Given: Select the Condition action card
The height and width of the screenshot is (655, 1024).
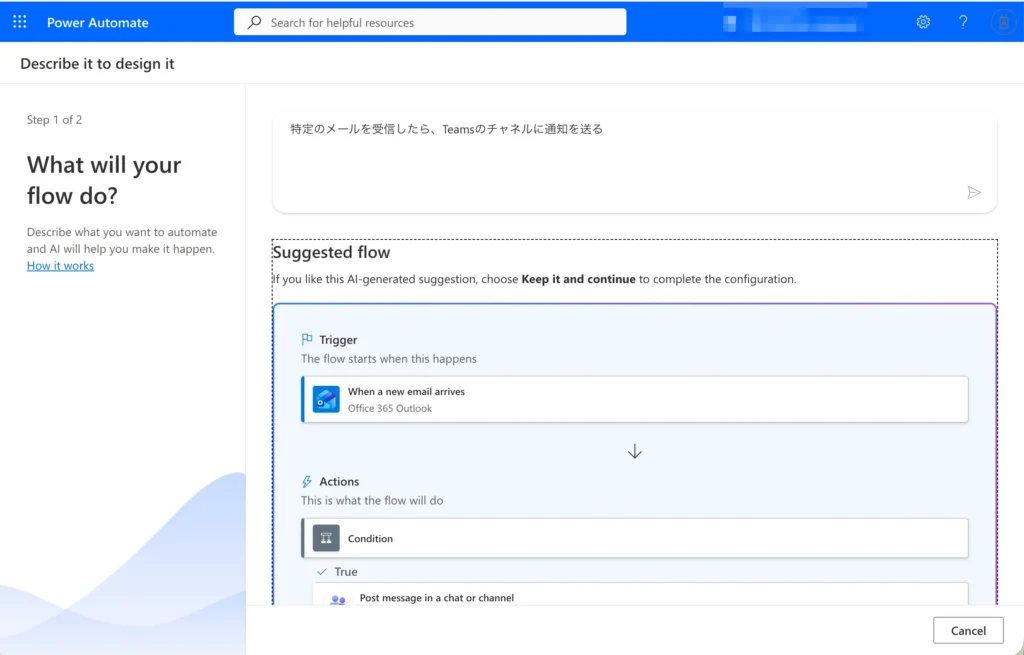Looking at the screenshot, I should [635, 538].
